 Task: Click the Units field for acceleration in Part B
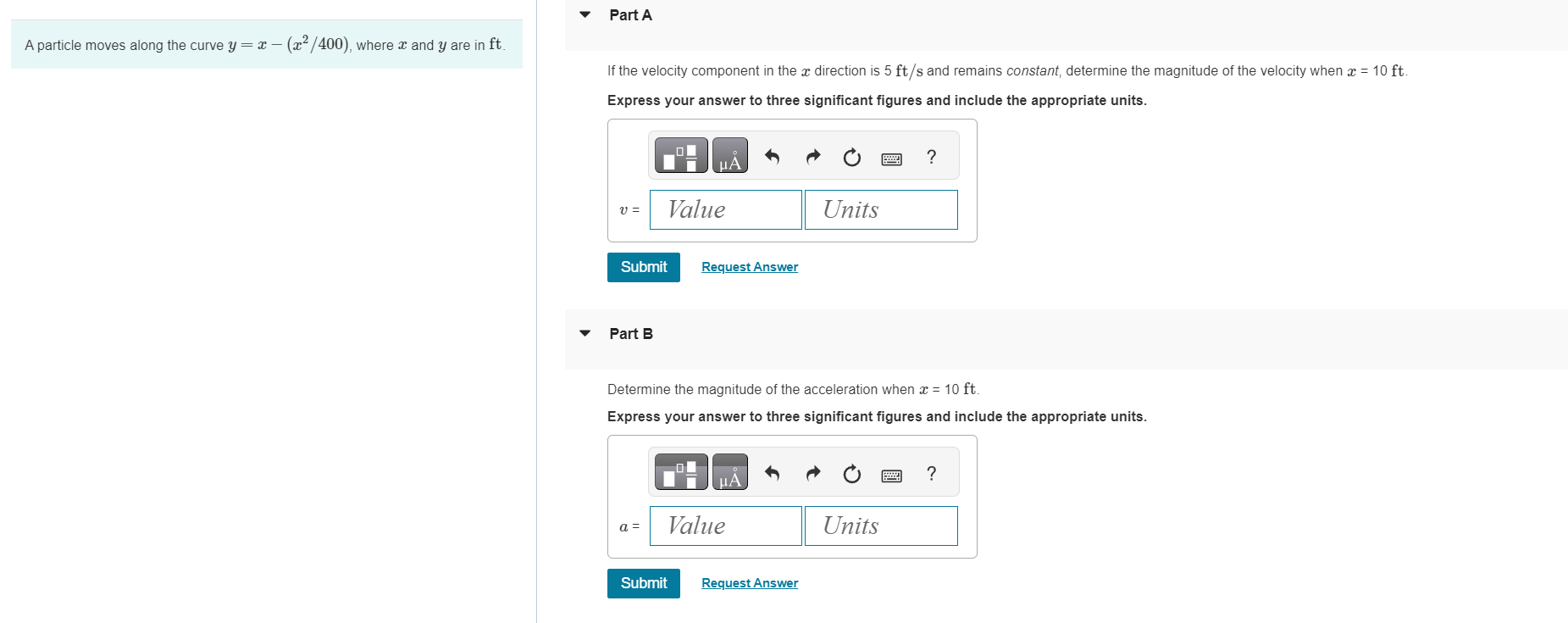(881, 526)
